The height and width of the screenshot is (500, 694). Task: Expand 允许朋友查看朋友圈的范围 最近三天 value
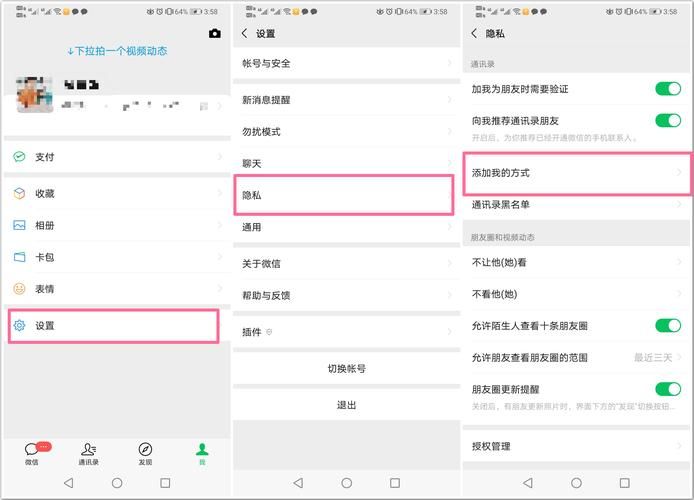653,358
